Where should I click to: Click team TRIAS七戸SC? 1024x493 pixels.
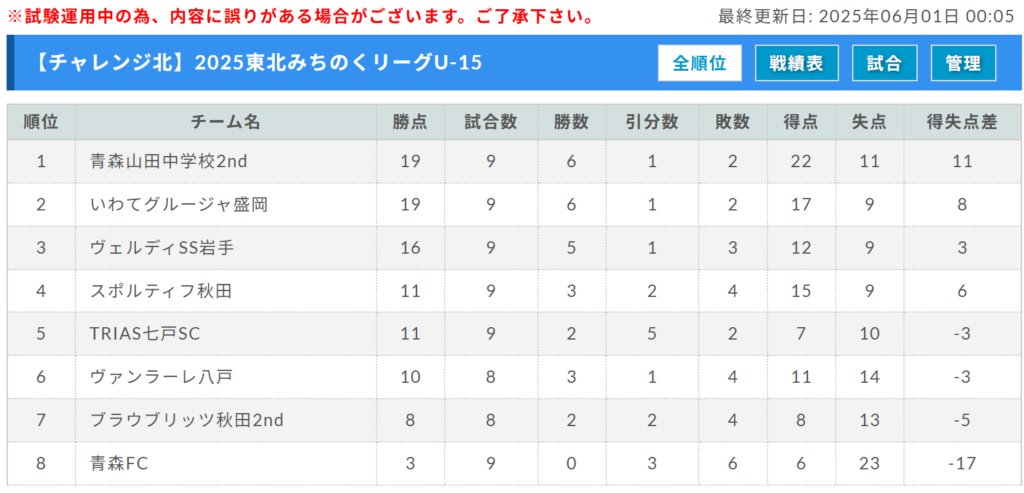[145, 334]
